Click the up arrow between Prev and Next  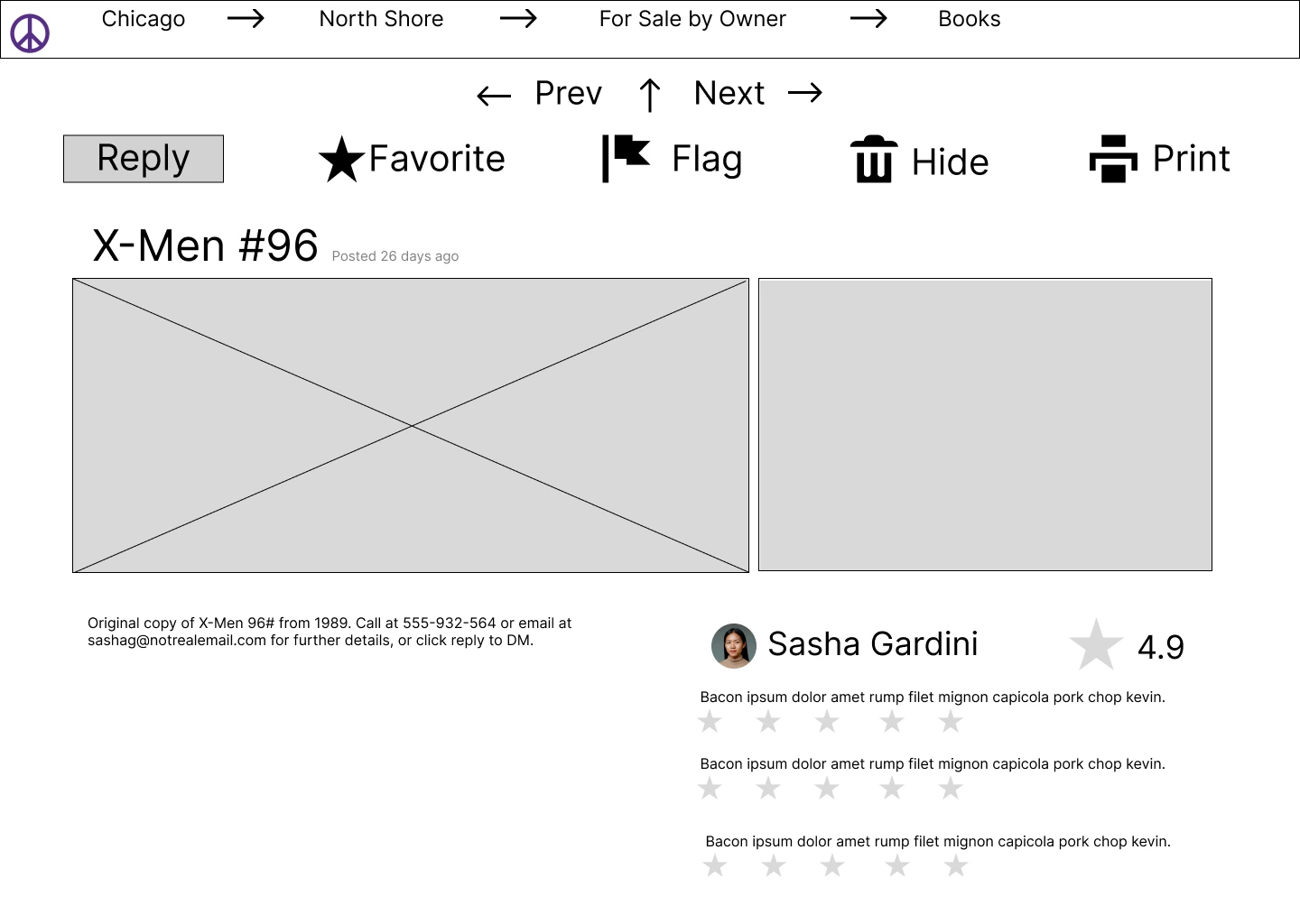point(649,95)
